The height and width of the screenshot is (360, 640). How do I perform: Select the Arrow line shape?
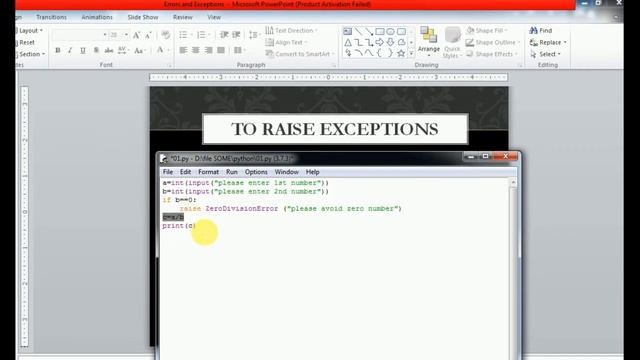tap(369, 31)
